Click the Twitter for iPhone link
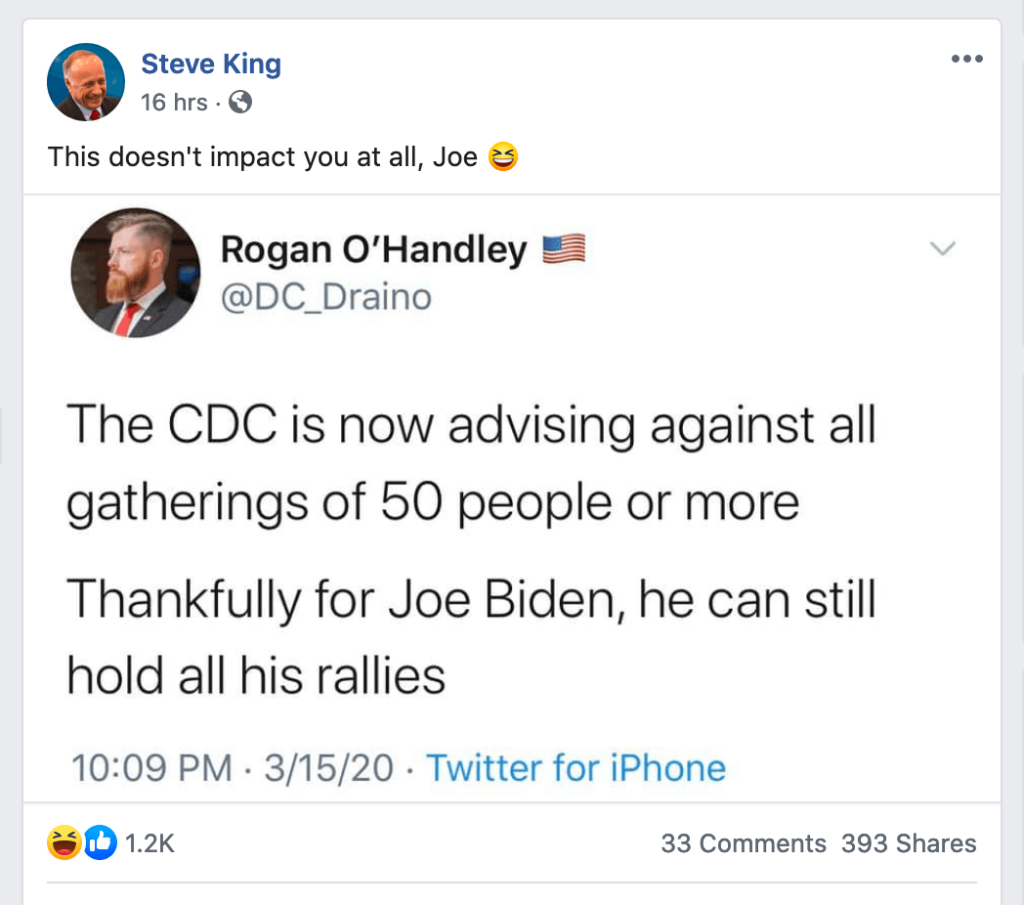The image size is (1024, 905). pos(576,768)
